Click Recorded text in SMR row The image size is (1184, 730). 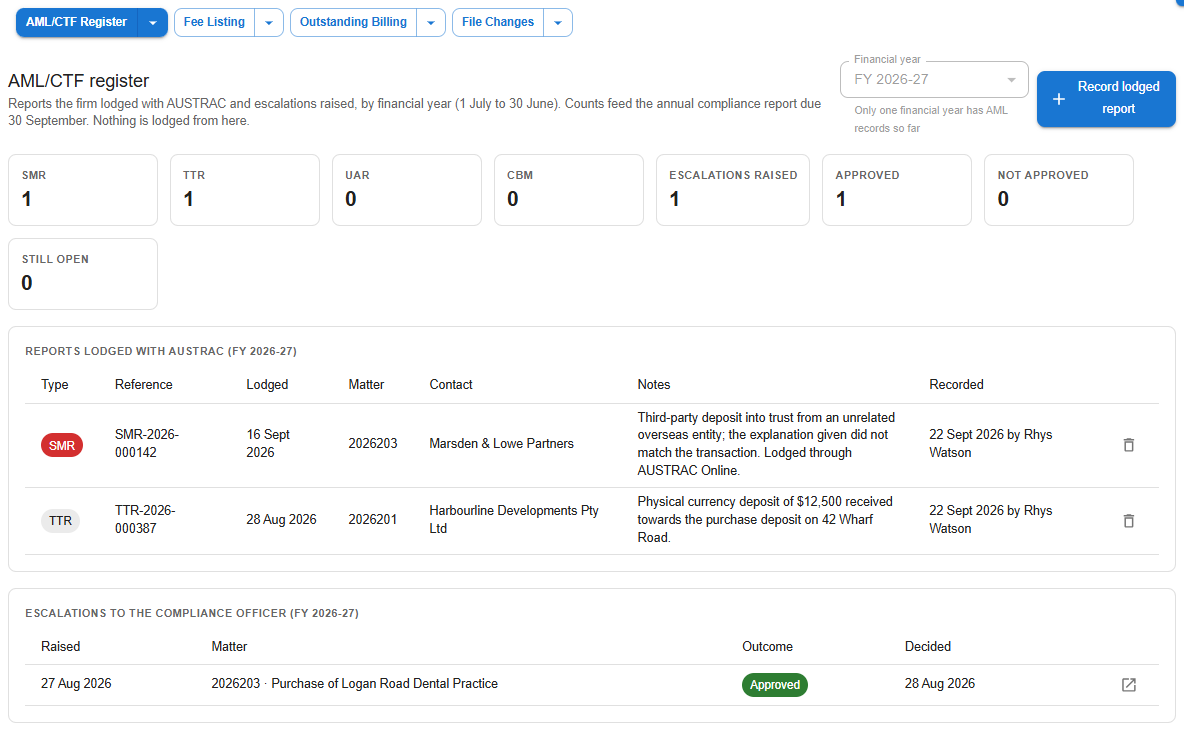990,443
